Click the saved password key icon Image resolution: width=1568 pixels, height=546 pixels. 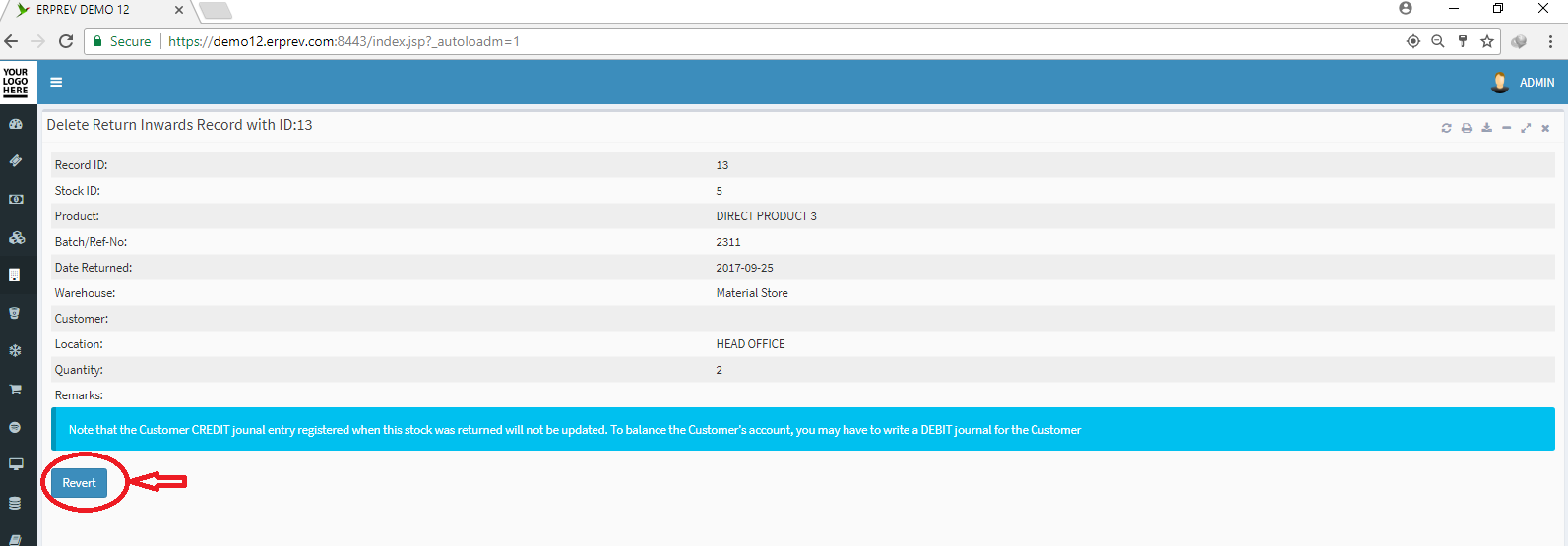click(x=1463, y=41)
